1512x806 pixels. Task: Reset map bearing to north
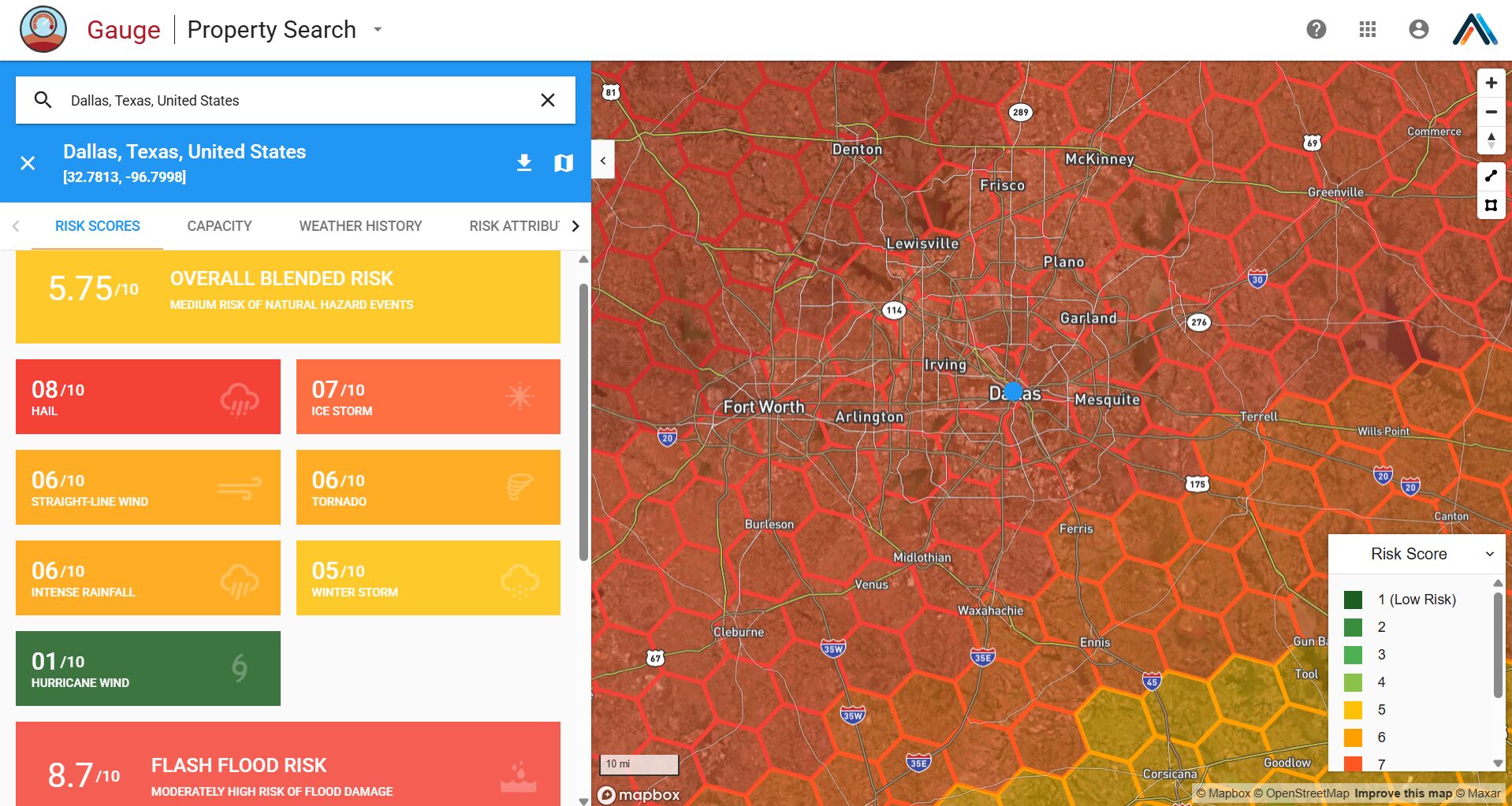coord(1491,141)
